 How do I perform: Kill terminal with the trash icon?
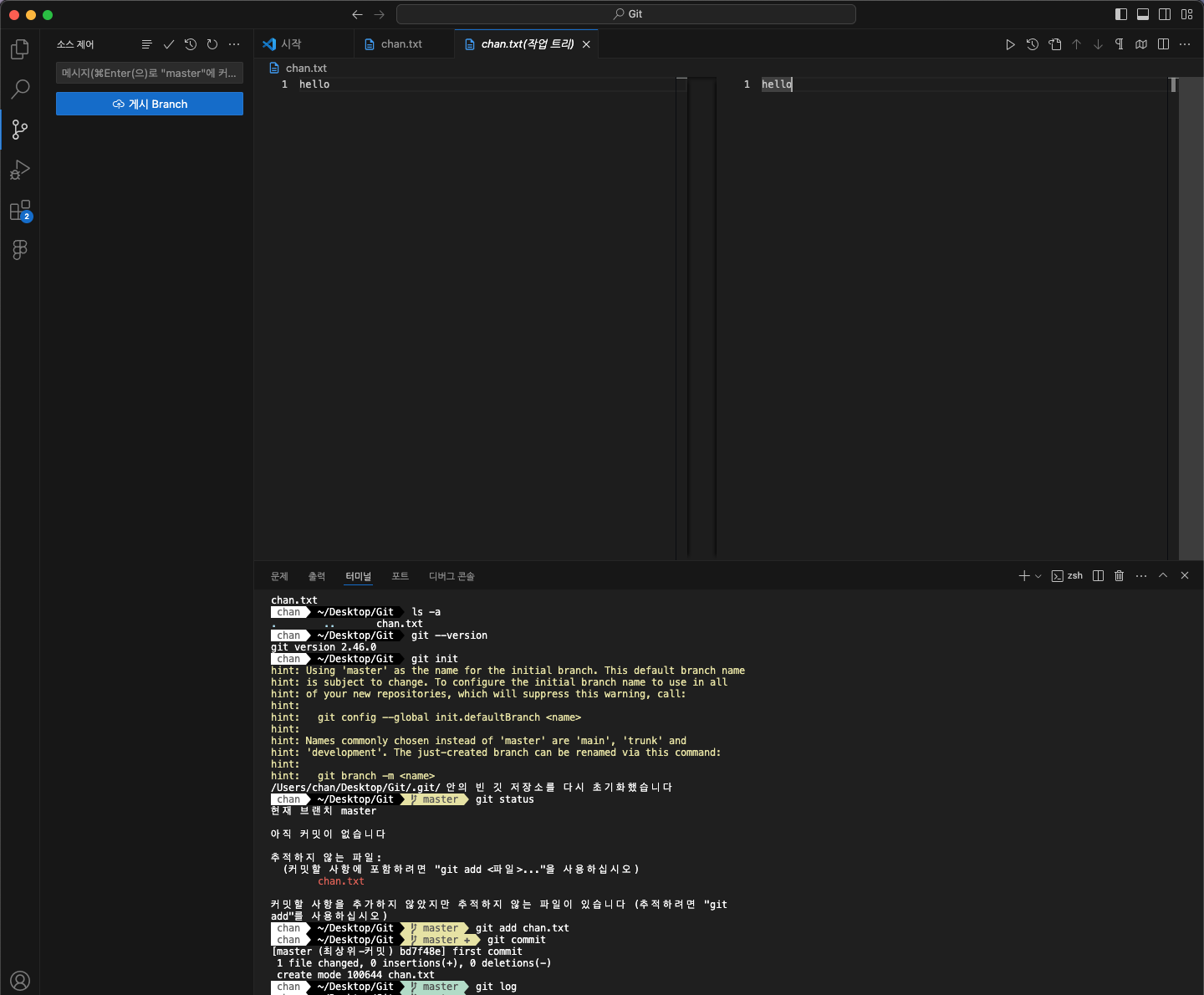click(1120, 576)
